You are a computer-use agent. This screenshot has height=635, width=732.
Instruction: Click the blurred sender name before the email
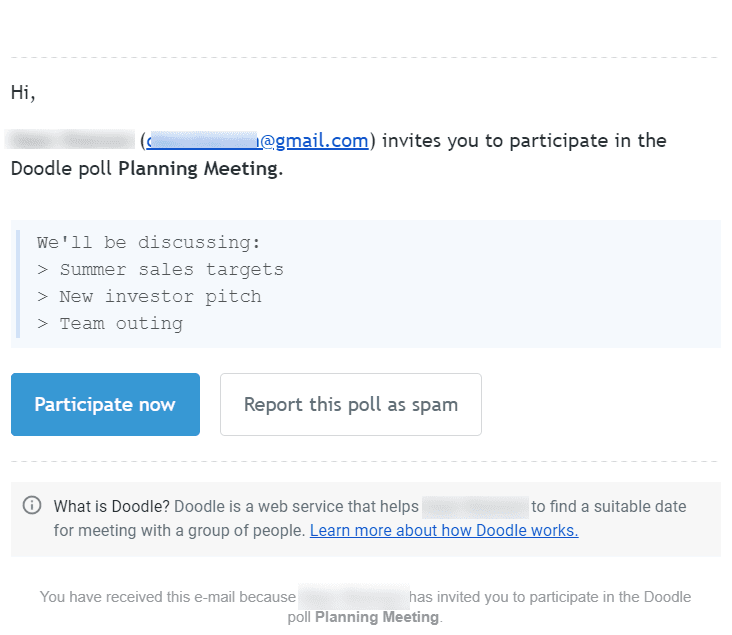(70, 140)
